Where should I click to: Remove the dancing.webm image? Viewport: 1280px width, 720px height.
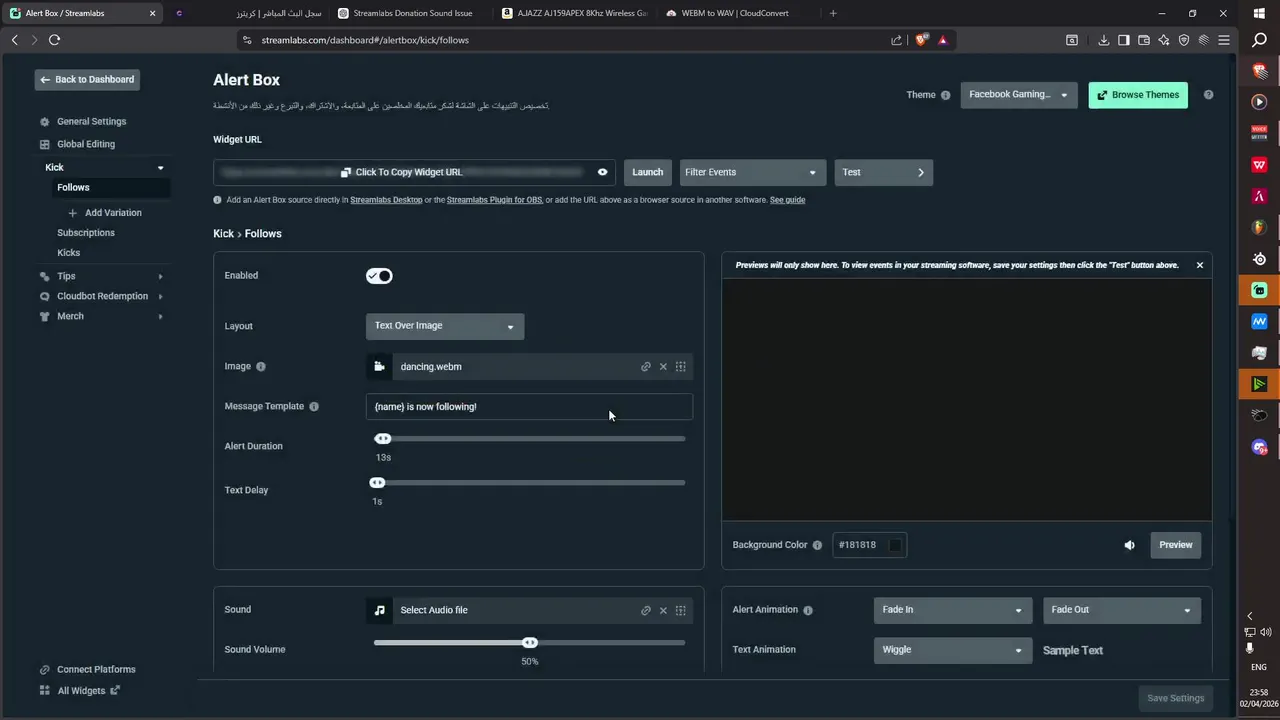(x=663, y=367)
